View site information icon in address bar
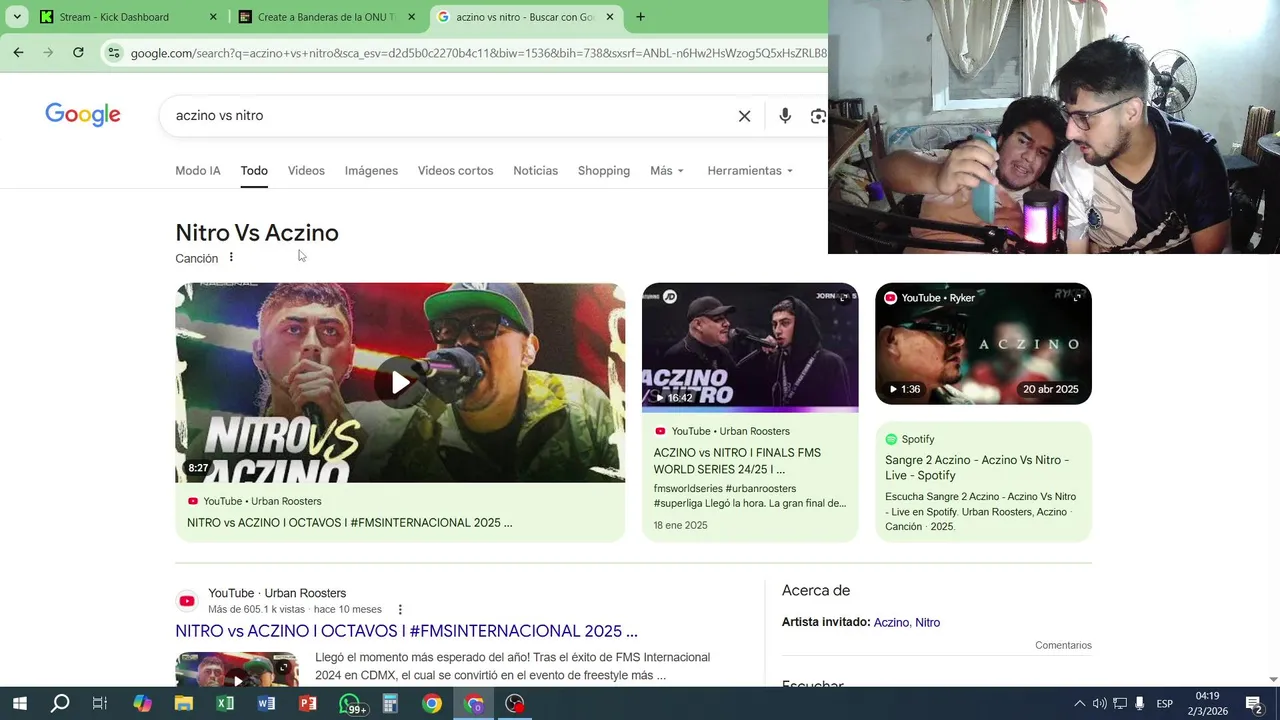Screen dimensions: 1280x720 [x=114, y=53]
